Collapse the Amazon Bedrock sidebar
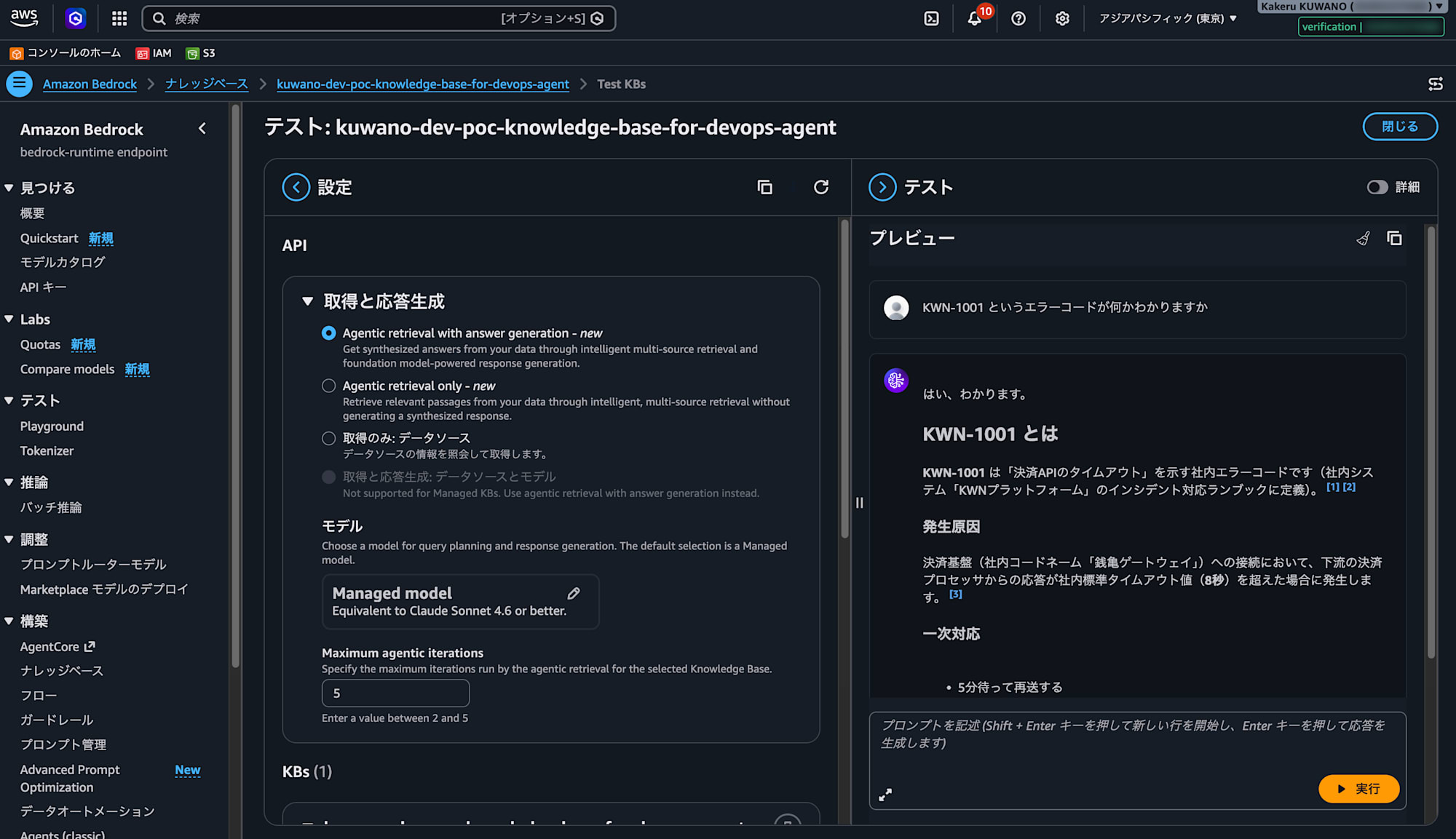This screenshot has width=1456, height=839. (x=202, y=129)
